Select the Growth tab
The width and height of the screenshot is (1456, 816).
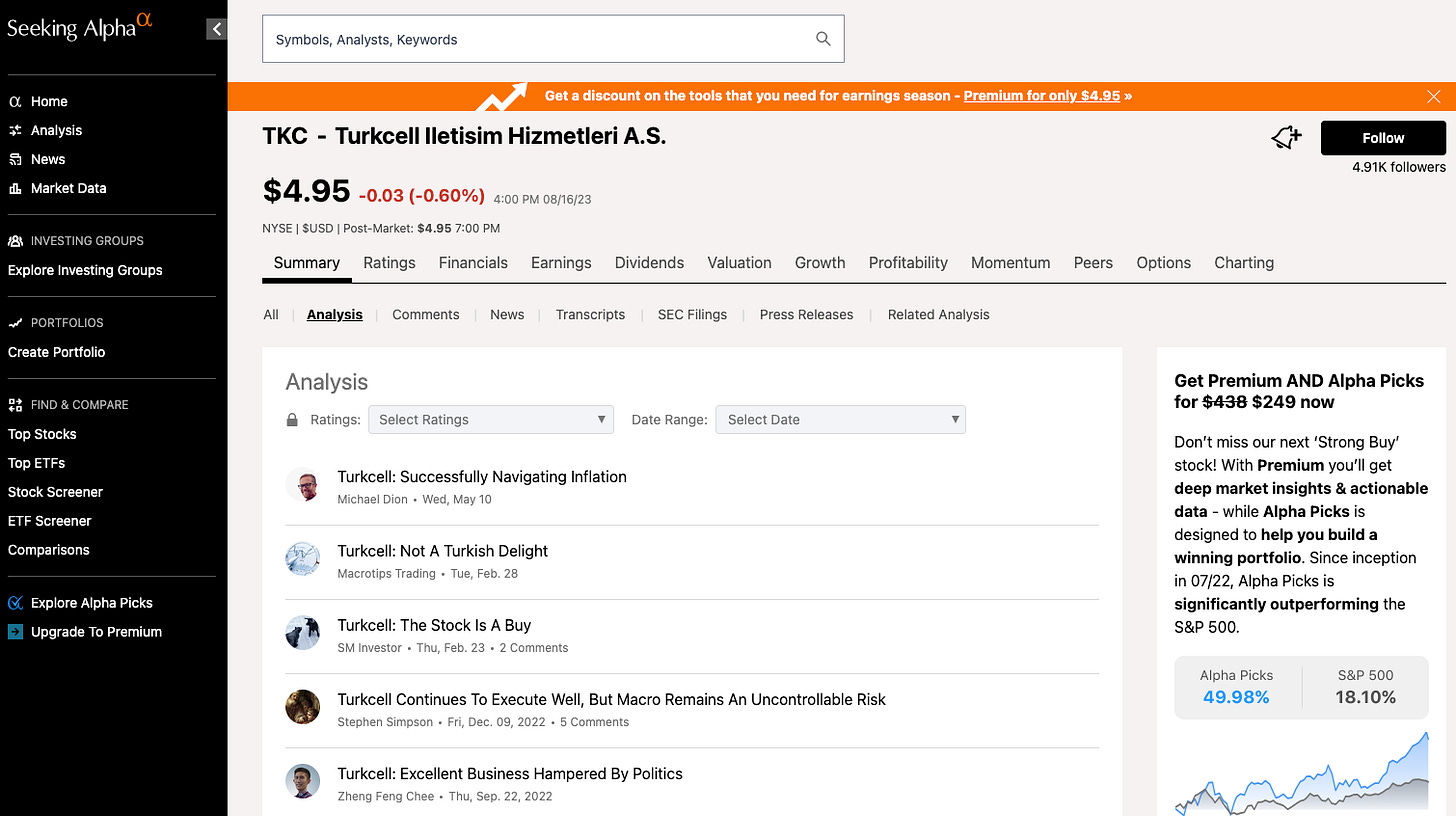820,263
